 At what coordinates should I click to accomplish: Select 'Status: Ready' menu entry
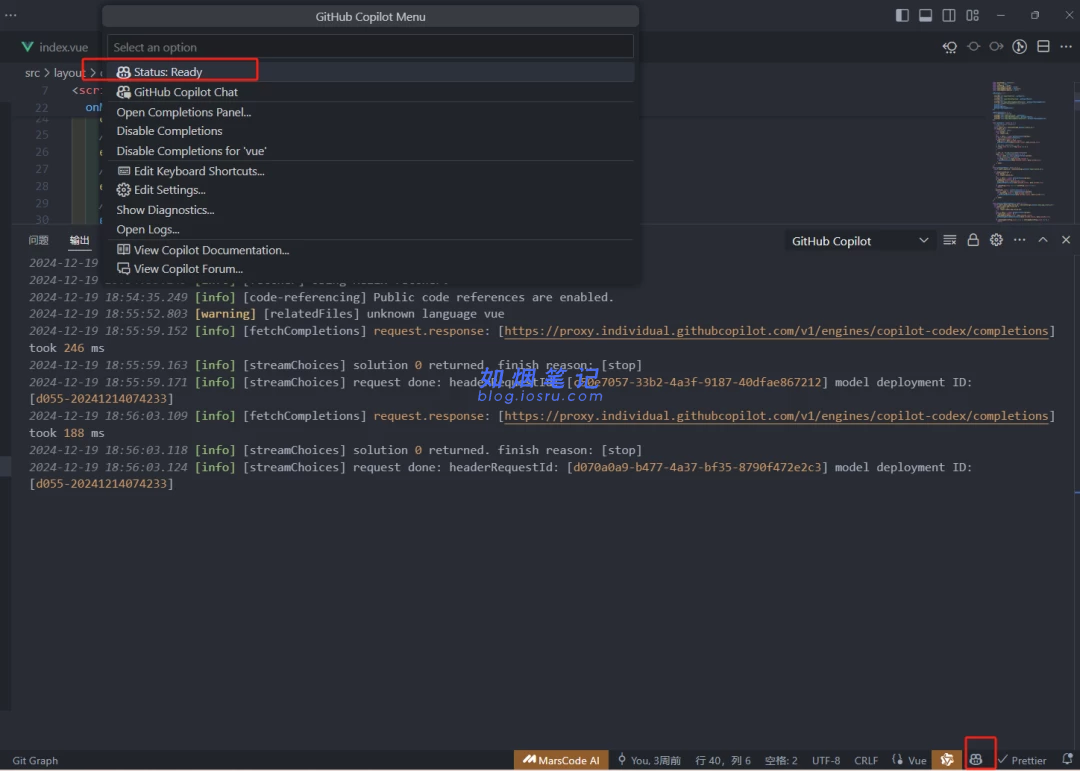click(370, 72)
